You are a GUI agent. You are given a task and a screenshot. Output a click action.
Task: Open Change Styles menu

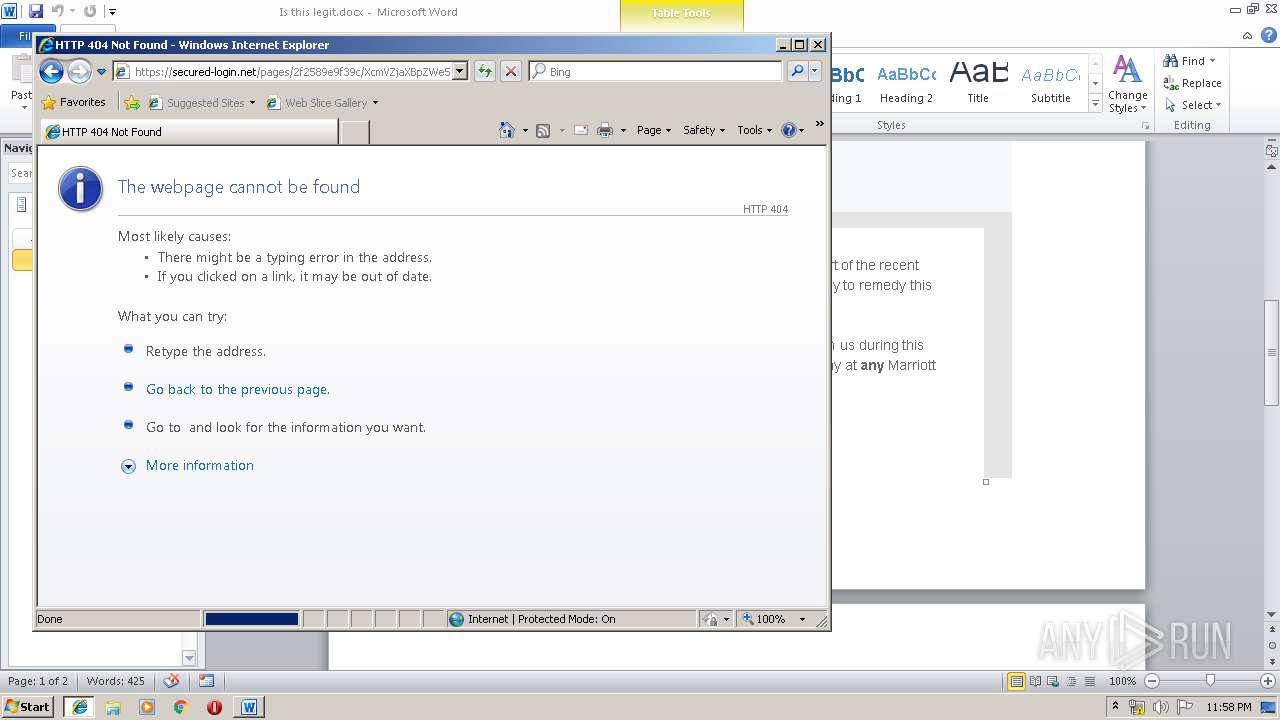coord(1127,85)
